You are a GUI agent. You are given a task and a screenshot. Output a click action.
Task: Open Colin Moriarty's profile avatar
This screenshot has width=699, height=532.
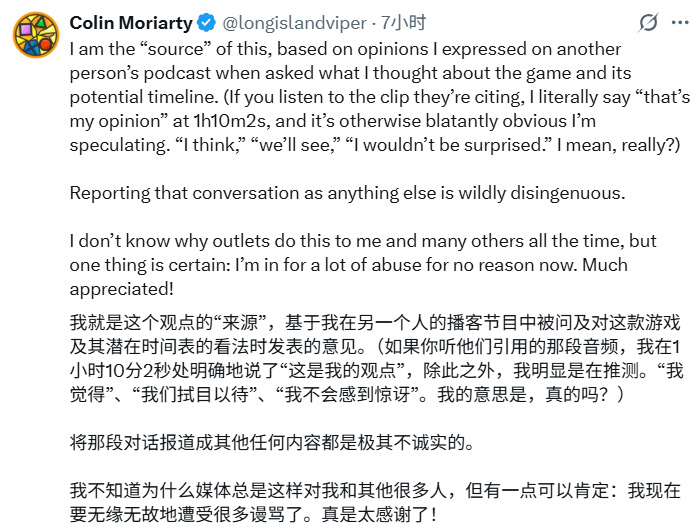click(x=35, y=36)
